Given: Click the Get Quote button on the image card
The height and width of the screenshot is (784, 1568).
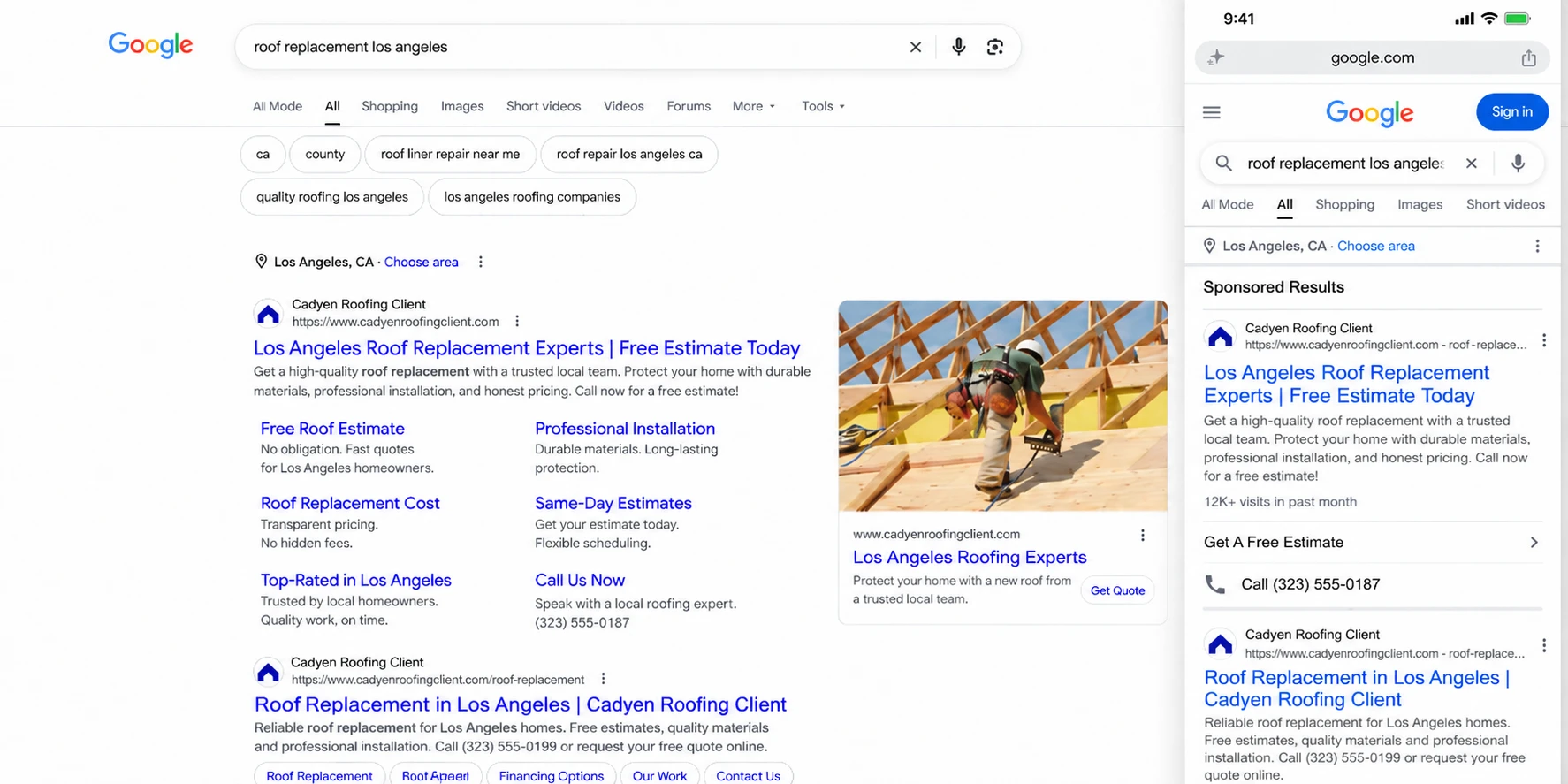Looking at the screenshot, I should 1117,590.
